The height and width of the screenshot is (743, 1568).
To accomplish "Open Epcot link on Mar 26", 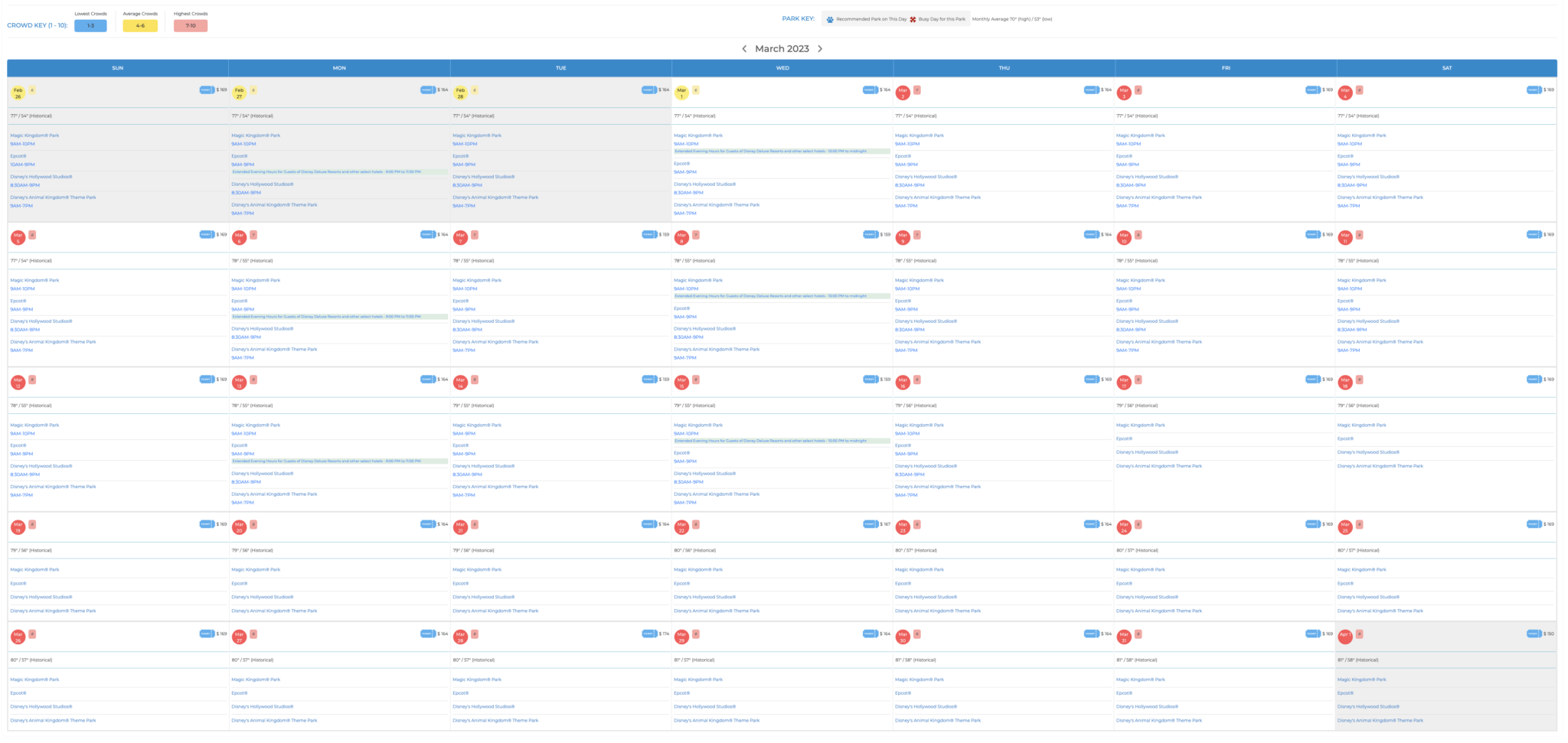I will [18, 693].
